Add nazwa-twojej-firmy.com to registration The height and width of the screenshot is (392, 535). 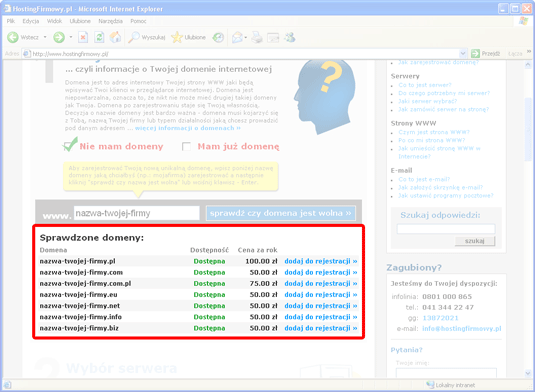[x=321, y=273]
